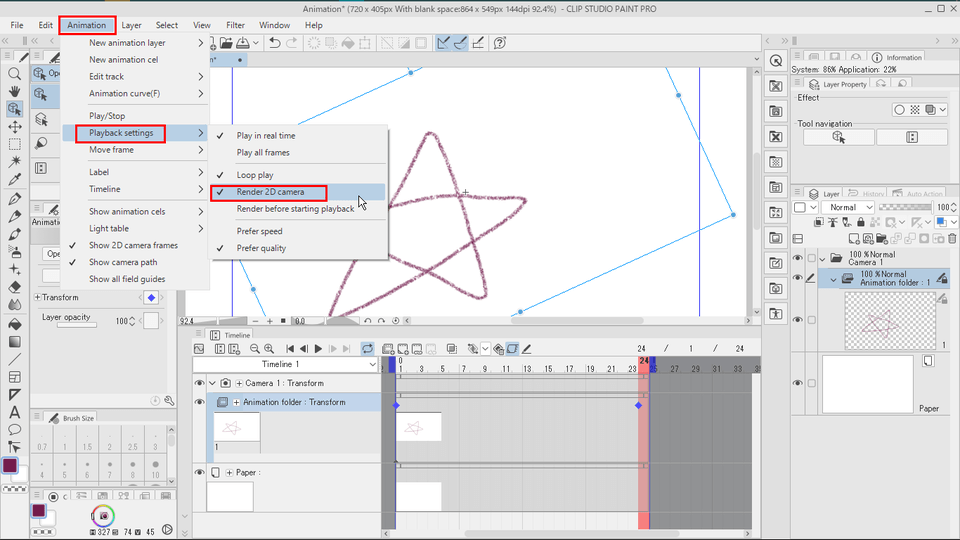
Task: Delete layer with trash icon
Action: 952,238
